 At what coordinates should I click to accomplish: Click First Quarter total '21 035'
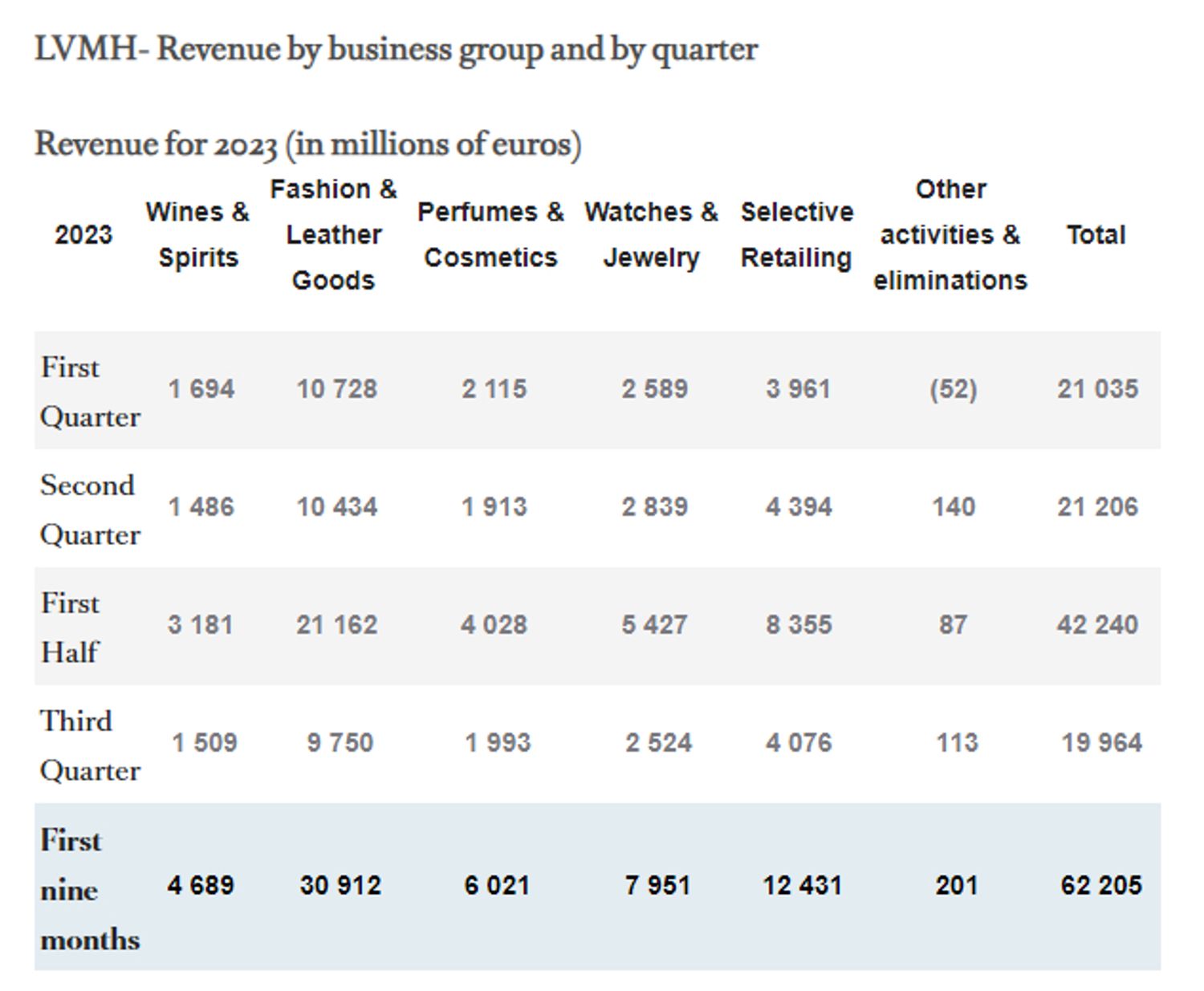pyautogui.click(x=1098, y=389)
